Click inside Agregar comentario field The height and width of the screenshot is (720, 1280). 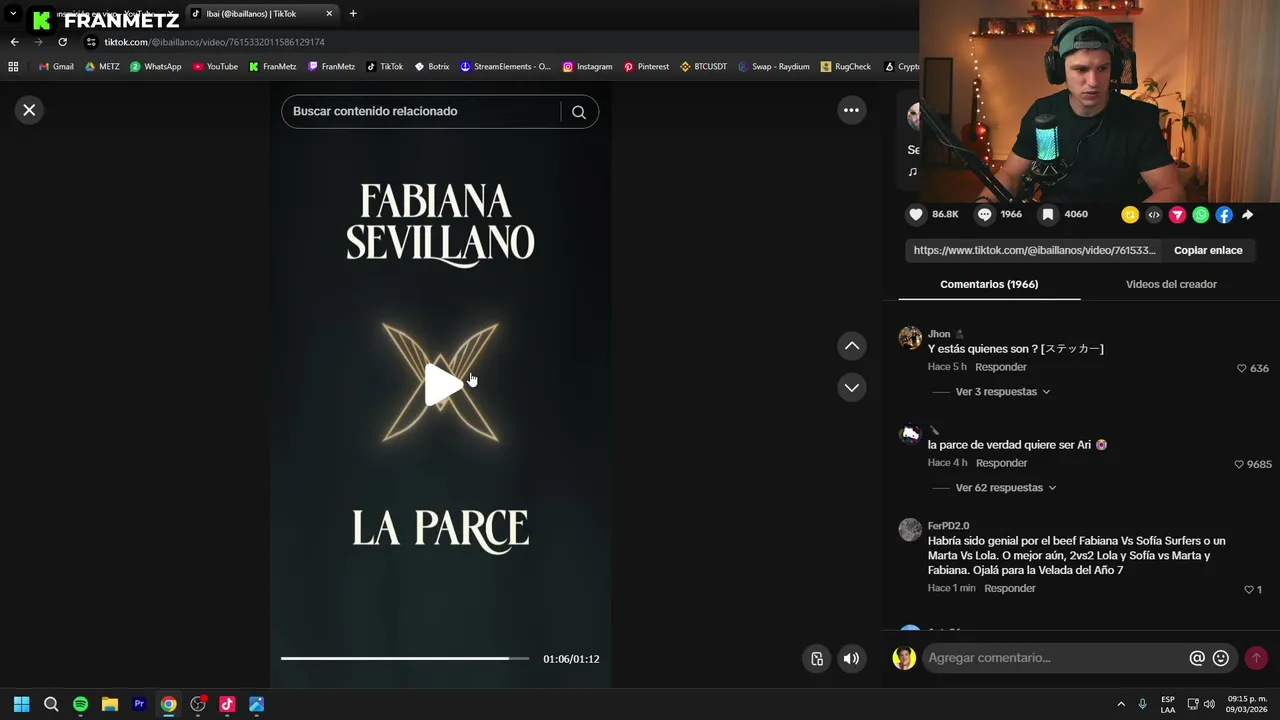1055,658
